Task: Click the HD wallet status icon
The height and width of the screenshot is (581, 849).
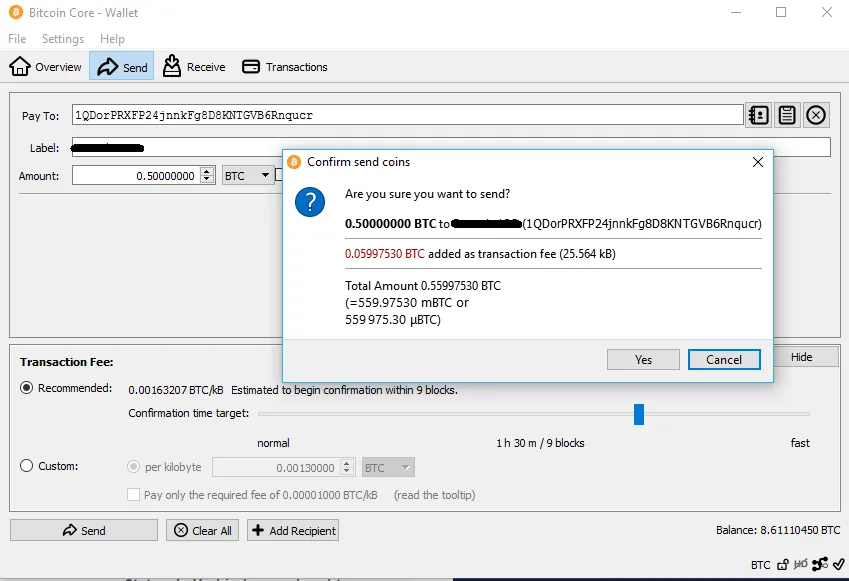Action: tap(801, 564)
